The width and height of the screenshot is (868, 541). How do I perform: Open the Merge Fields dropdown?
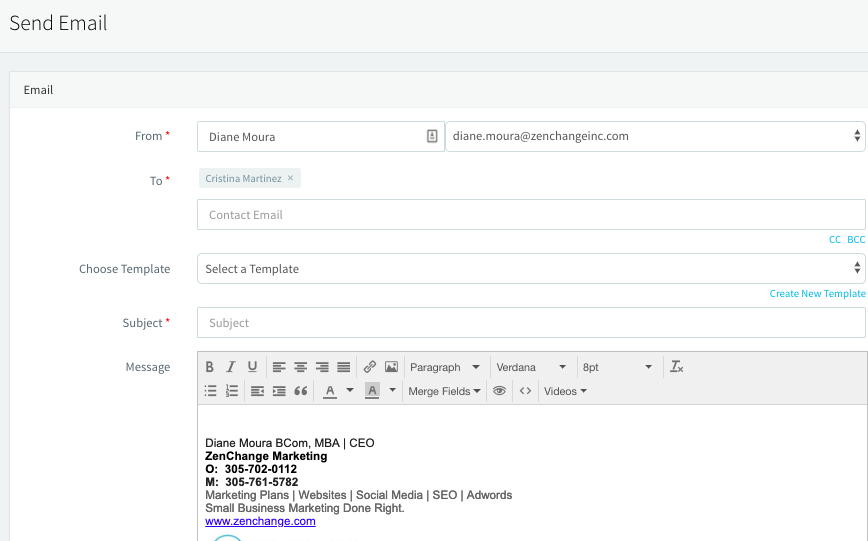(x=444, y=391)
